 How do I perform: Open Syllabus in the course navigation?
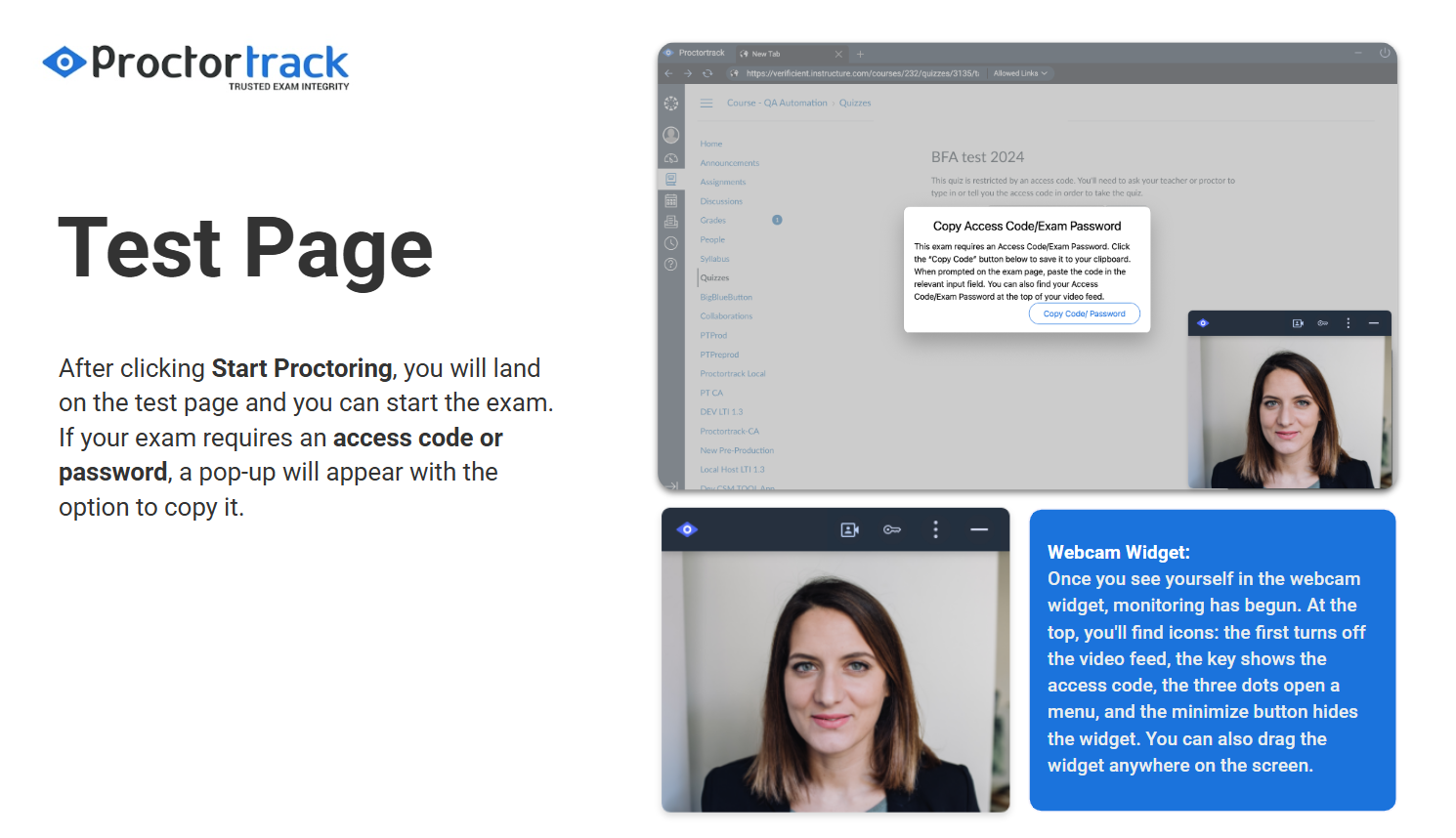click(714, 259)
